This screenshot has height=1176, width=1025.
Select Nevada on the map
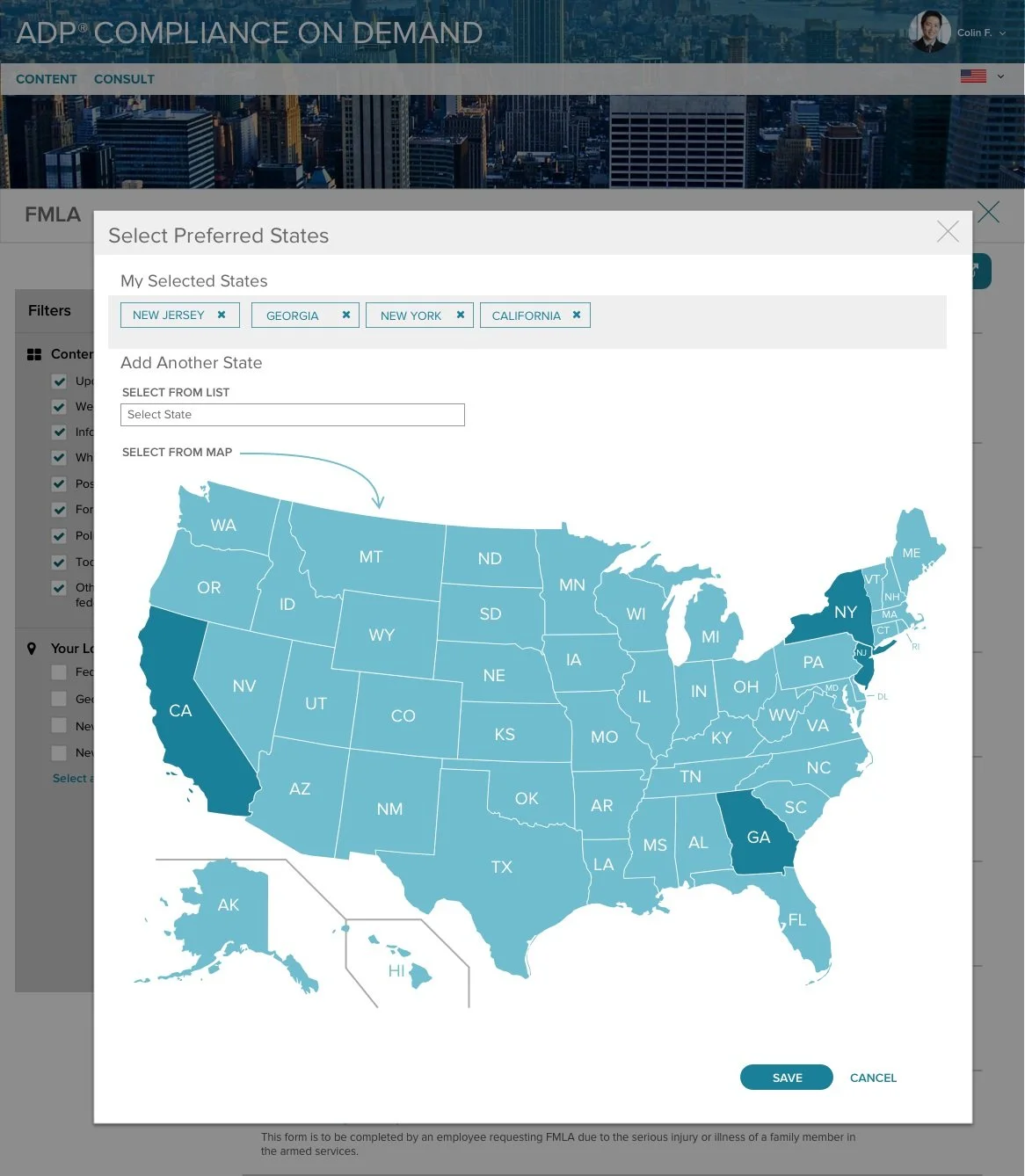click(244, 686)
